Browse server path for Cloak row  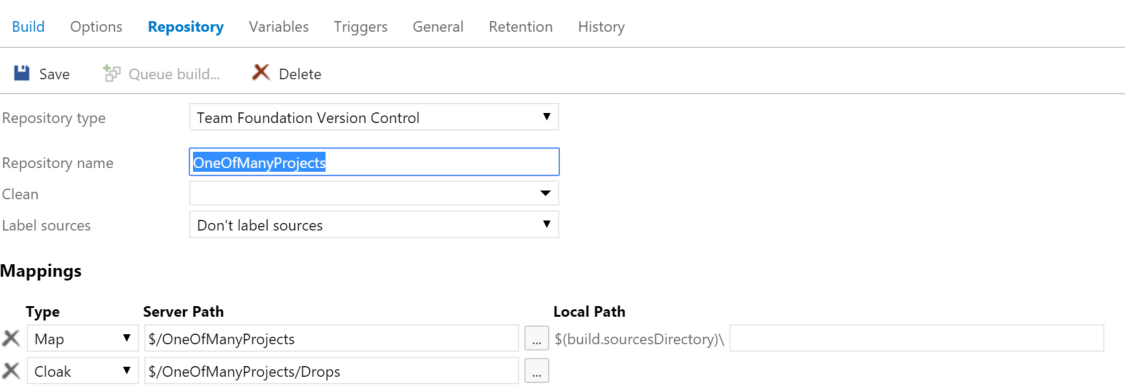536,371
